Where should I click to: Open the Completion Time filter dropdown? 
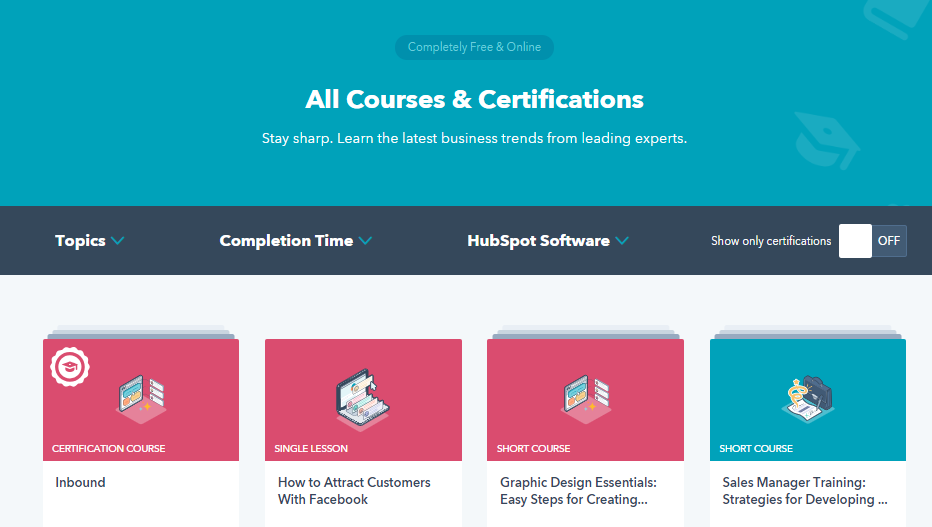(286, 241)
